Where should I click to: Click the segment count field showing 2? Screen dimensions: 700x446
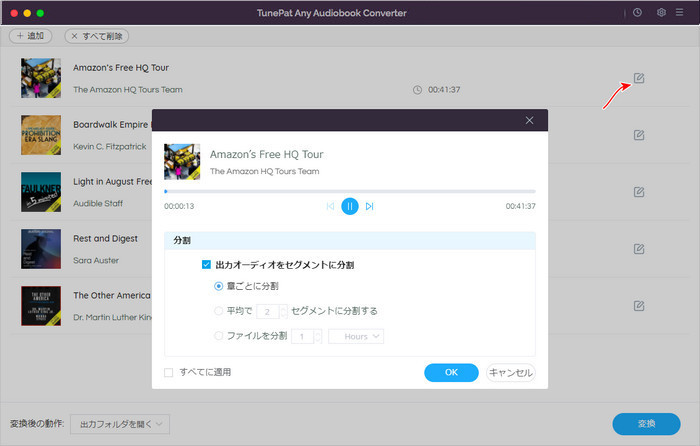tap(268, 311)
